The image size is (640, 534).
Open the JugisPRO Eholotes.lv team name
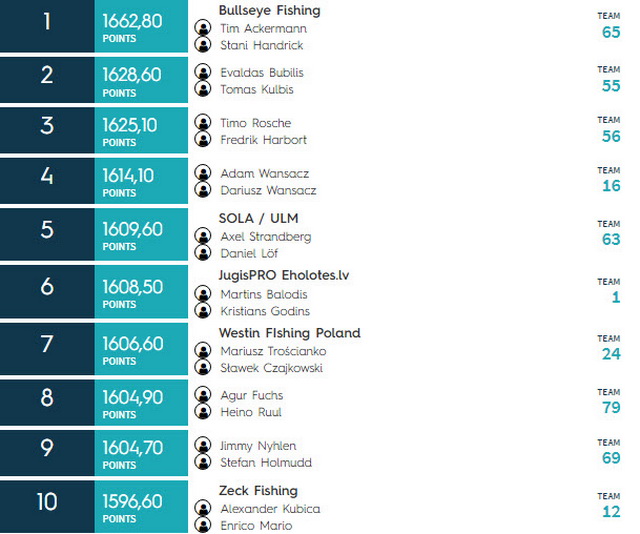284,276
